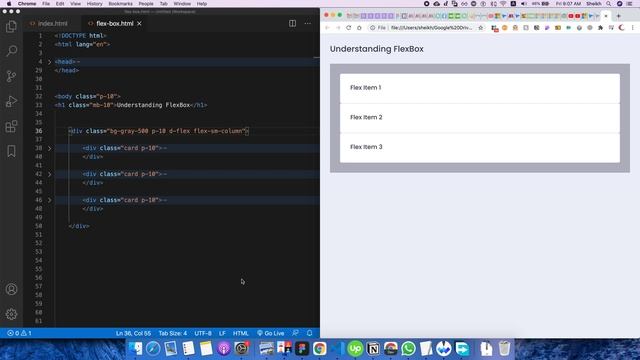Image resolution: width=640 pixels, height=360 pixels.
Task: Open Notion from the Dock
Action: 373,349
